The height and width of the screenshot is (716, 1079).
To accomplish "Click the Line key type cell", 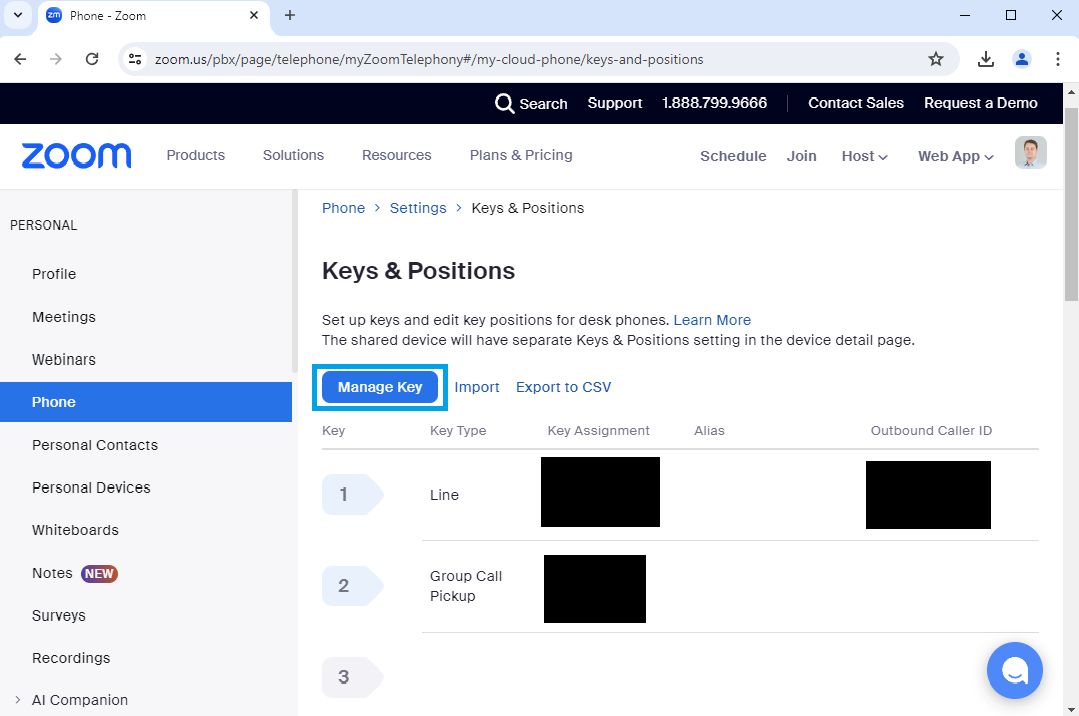I will point(445,495).
